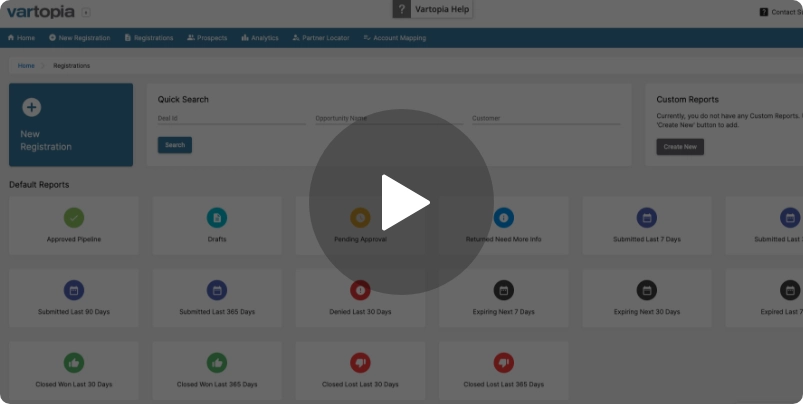Open Submitted Last 365 Days calendar icon
This screenshot has width=803, height=404.
(x=217, y=290)
